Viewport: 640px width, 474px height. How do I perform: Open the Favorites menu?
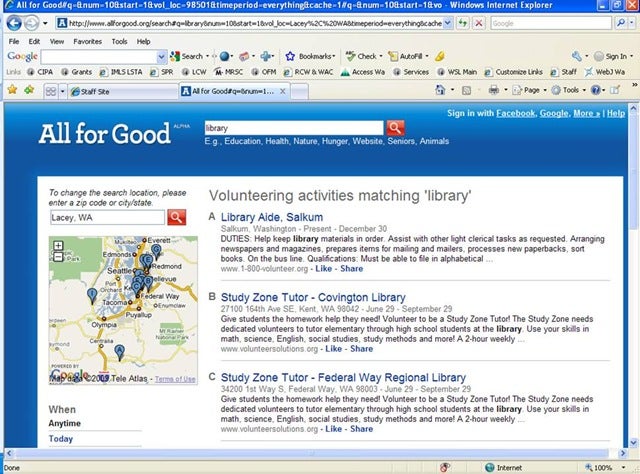pos(87,41)
